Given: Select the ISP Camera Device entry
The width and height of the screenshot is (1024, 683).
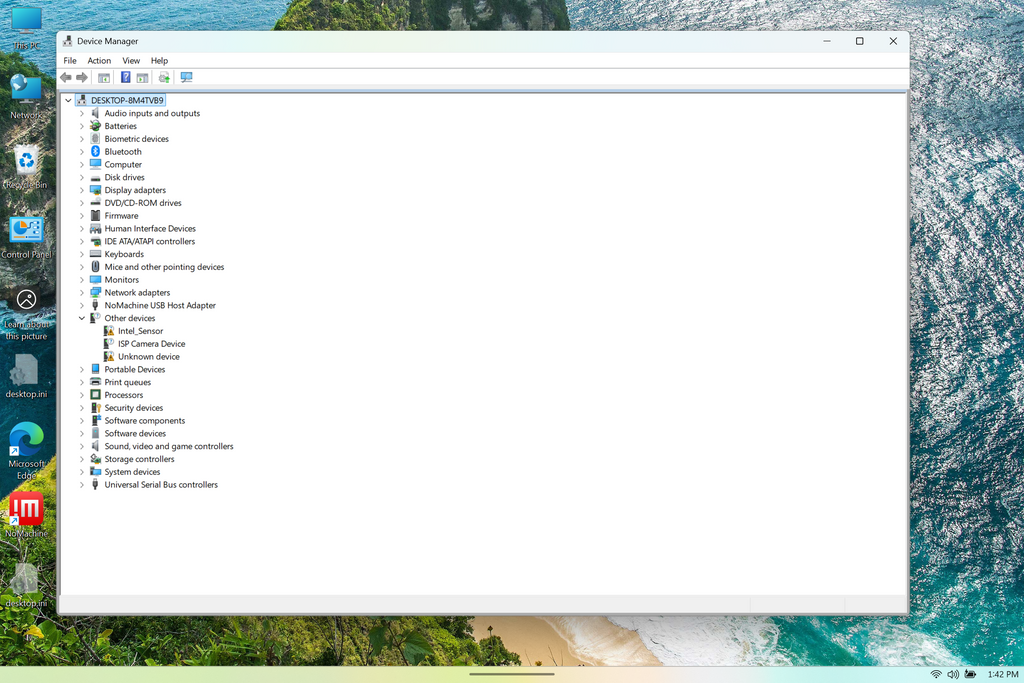Looking at the screenshot, I should [151, 344].
